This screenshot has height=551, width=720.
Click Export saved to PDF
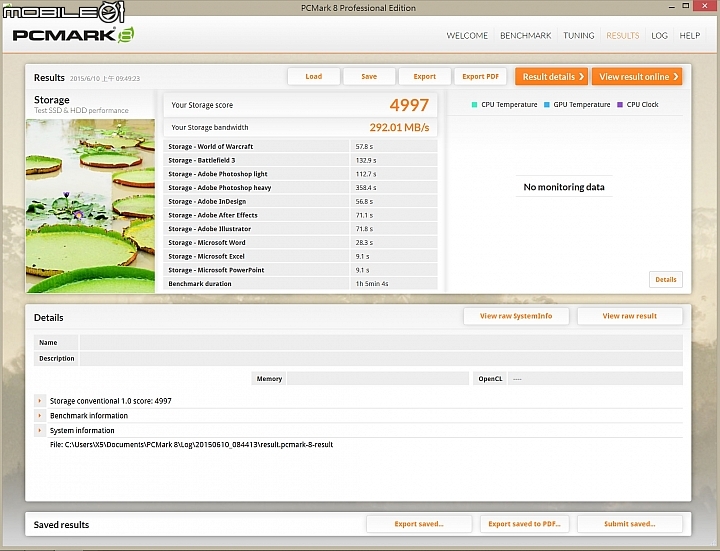coord(524,524)
